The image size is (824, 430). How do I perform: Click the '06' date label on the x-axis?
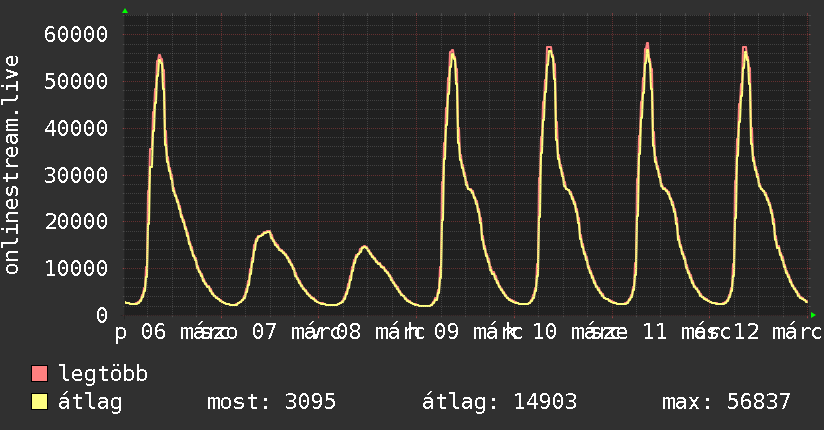153,332
